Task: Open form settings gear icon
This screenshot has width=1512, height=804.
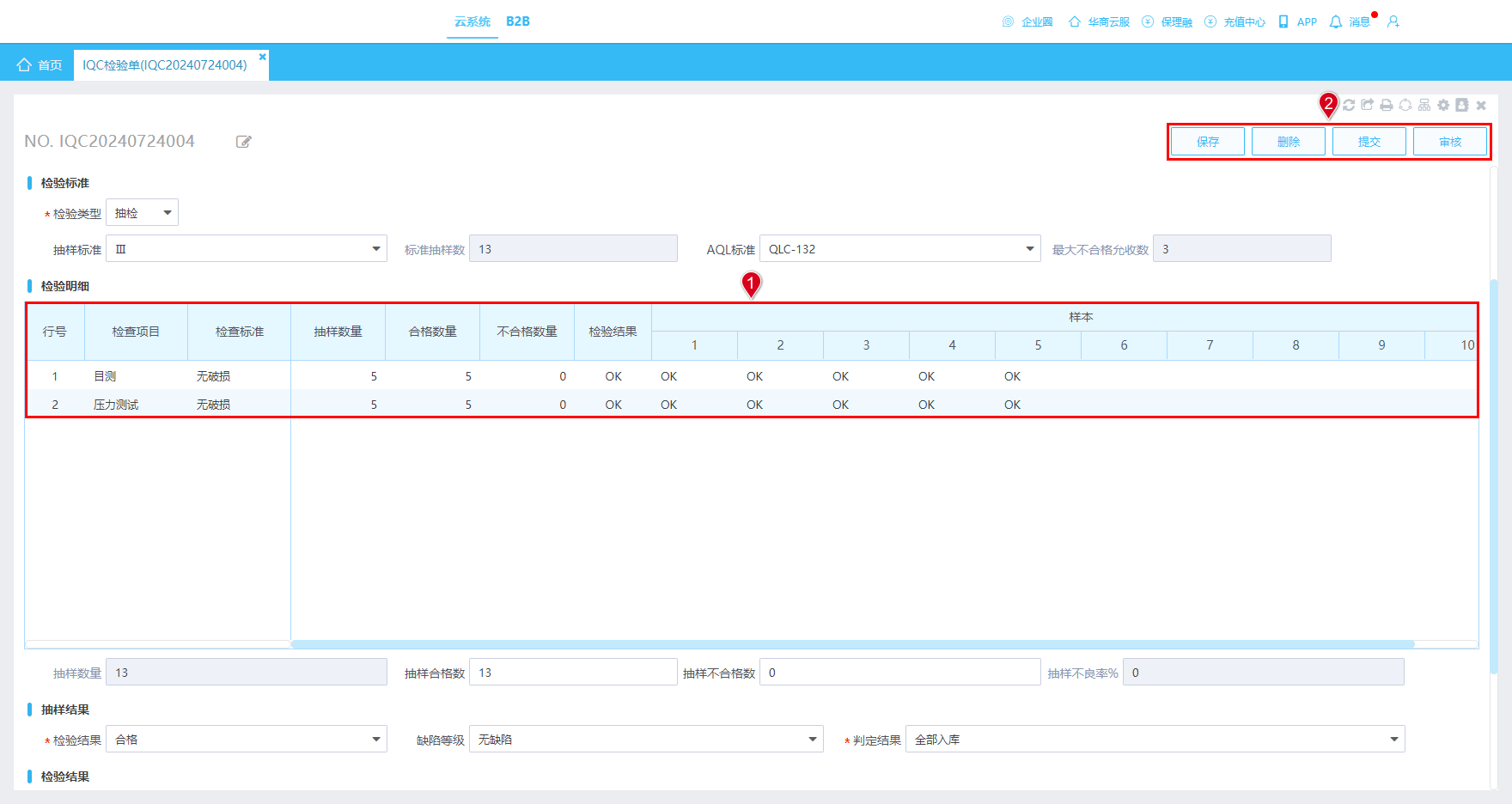Action: click(1443, 105)
